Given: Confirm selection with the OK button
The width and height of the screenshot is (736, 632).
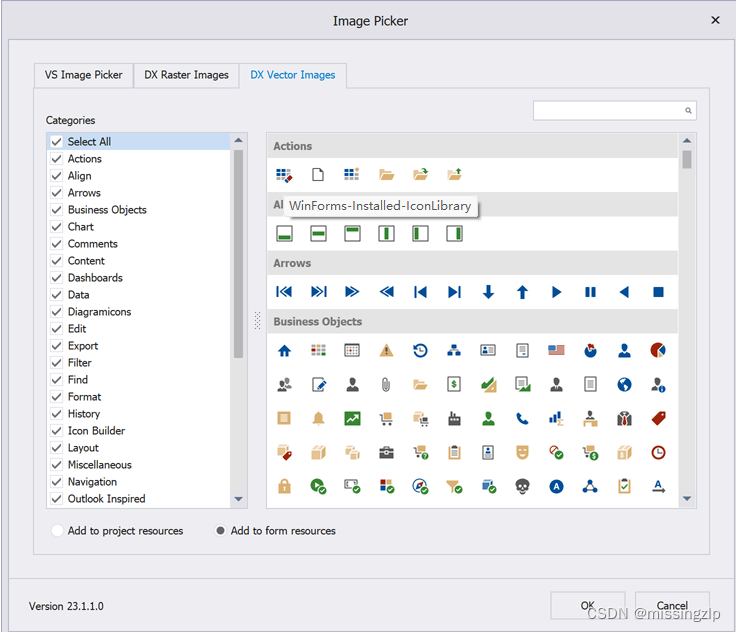Looking at the screenshot, I should coord(588,605).
